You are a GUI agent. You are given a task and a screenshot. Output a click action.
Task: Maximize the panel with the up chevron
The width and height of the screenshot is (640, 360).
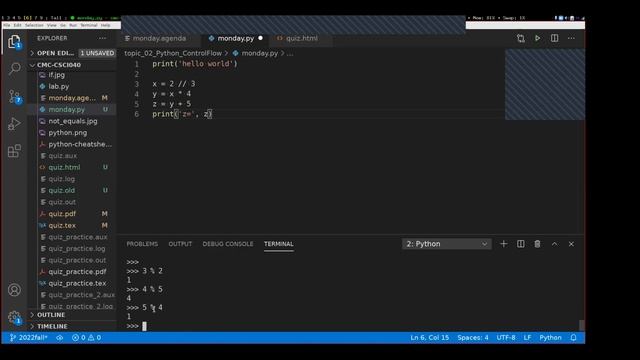[554, 244]
